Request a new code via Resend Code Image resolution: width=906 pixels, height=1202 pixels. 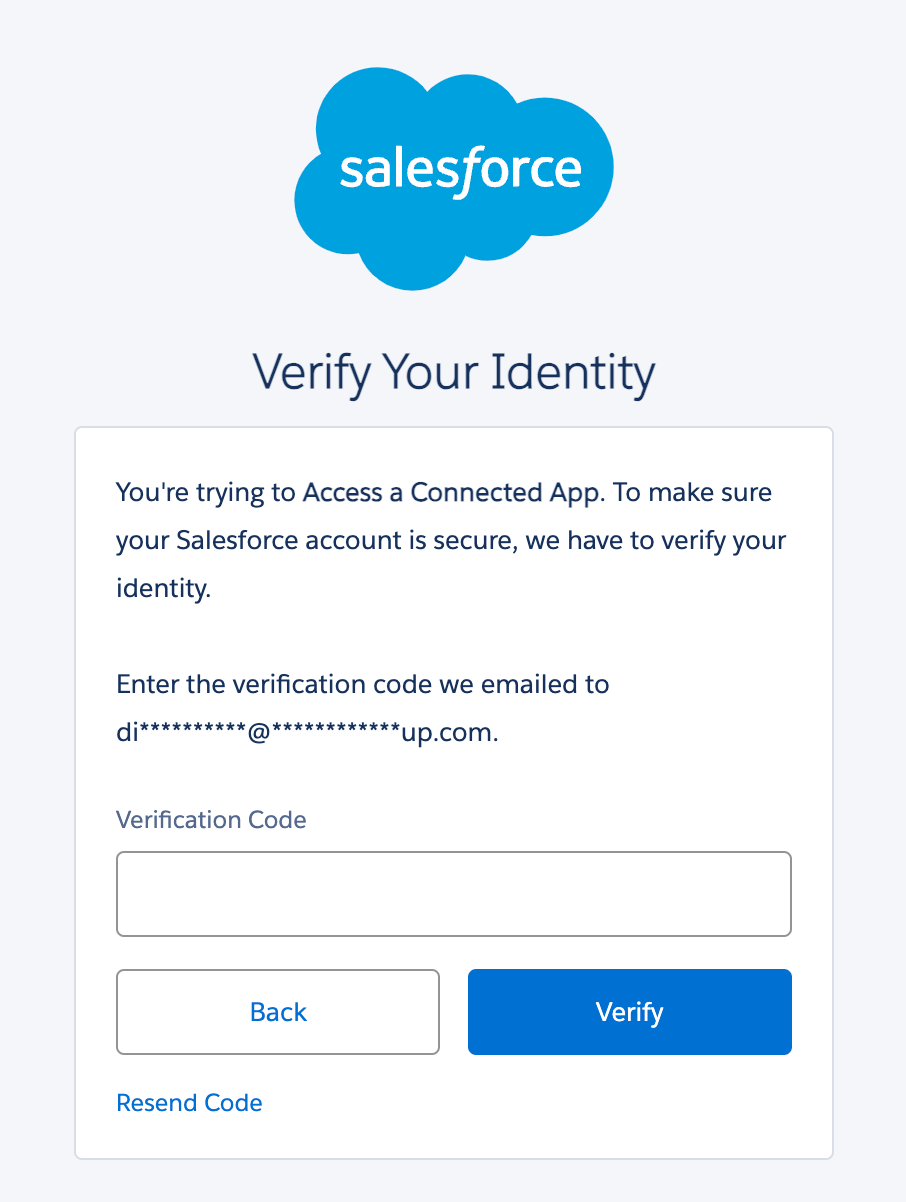click(x=189, y=1102)
